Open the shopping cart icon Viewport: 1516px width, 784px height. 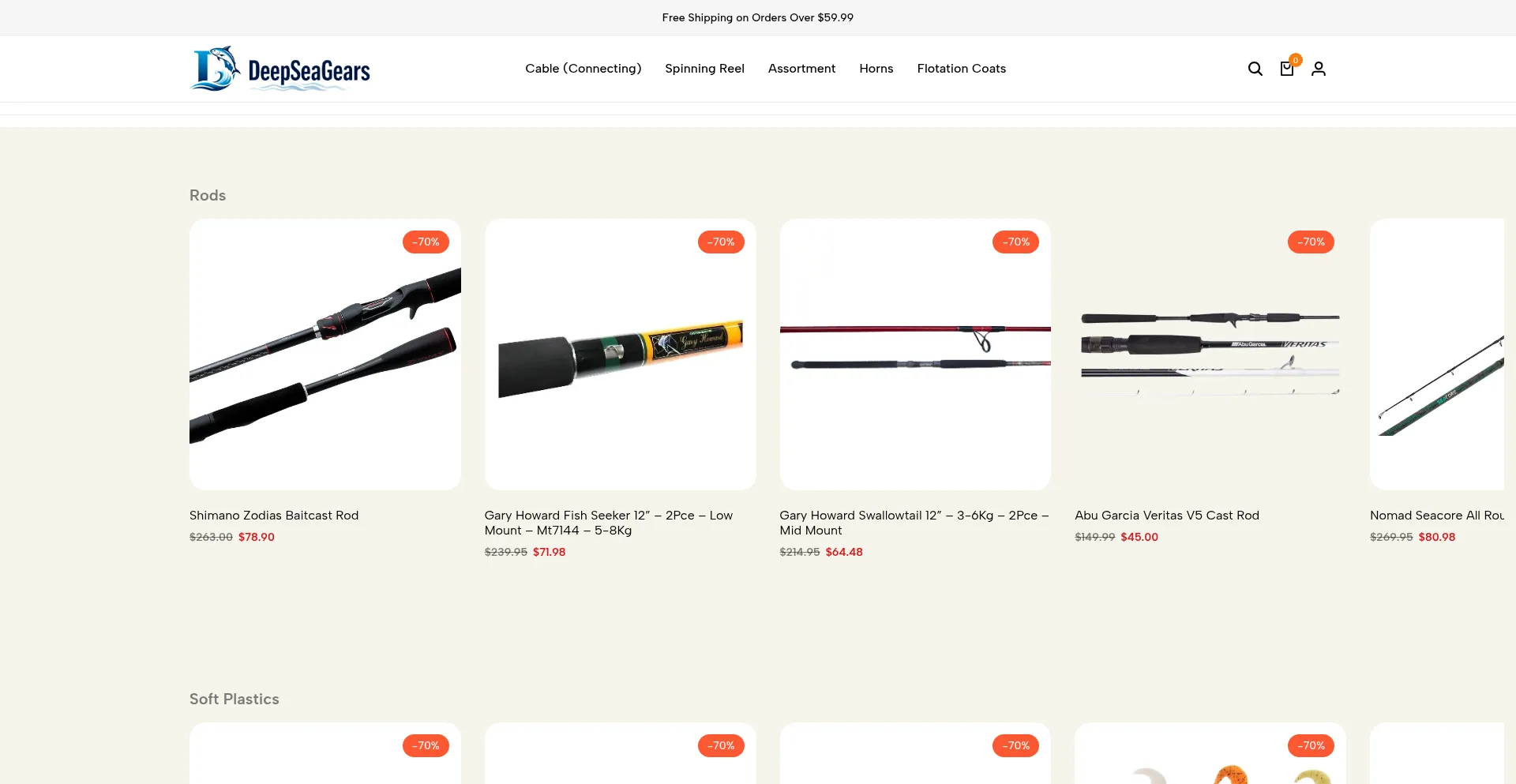(x=1287, y=69)
